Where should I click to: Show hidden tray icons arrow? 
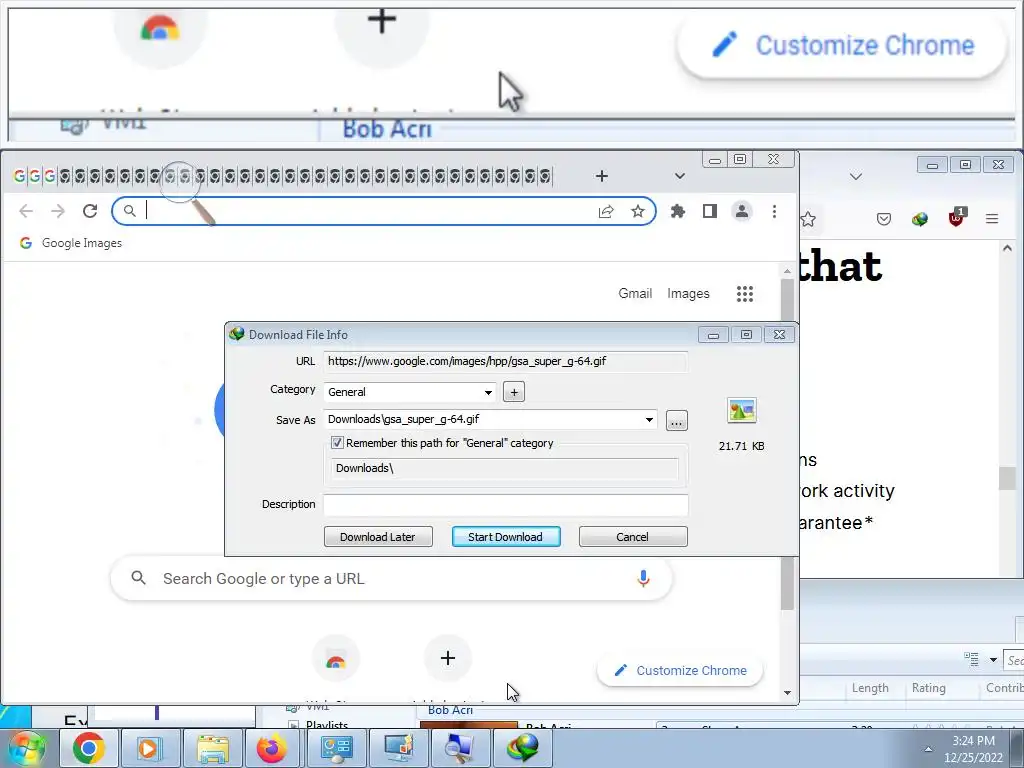[928, 748]
